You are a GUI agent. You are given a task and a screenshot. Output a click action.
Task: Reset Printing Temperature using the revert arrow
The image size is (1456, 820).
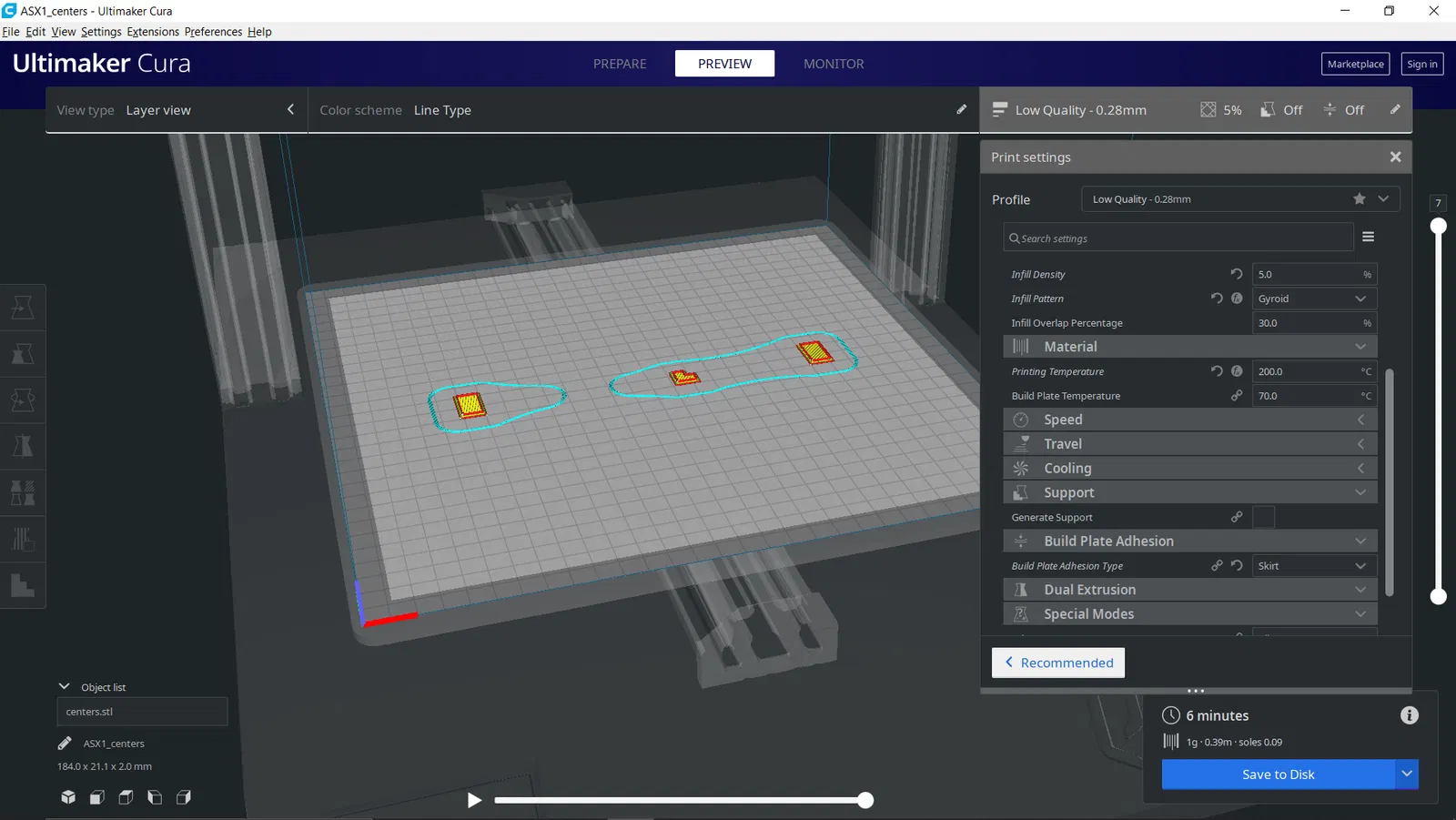[1217, 371]
